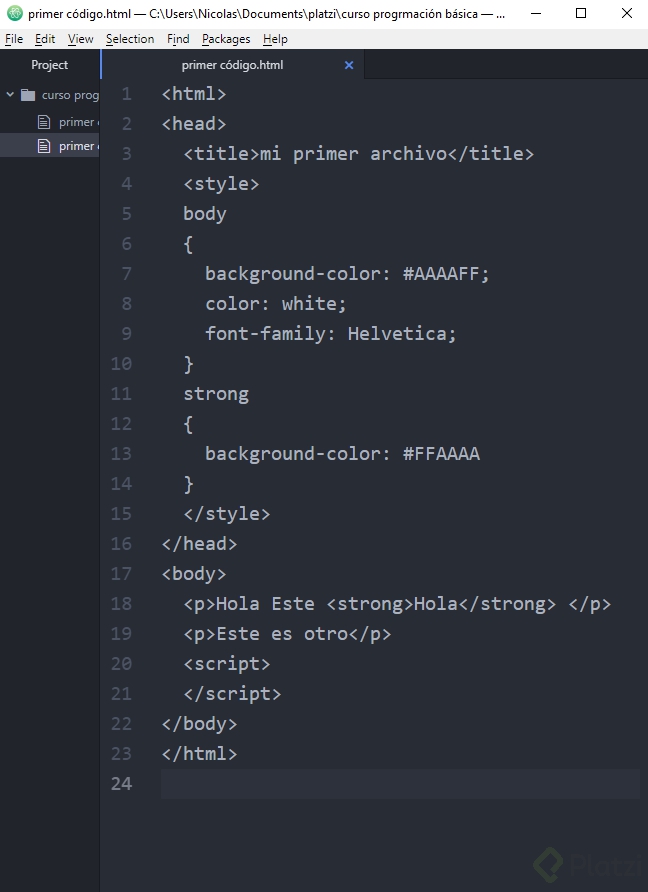Open the Packages menu
Viewport: 648px width, 892px height.
click(226, 39)
